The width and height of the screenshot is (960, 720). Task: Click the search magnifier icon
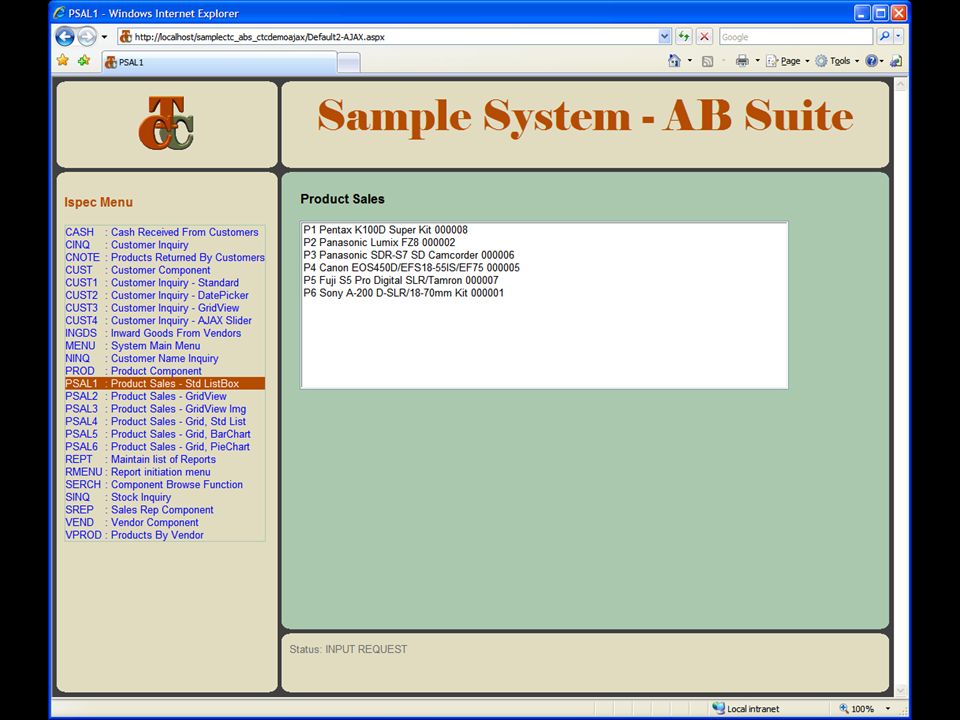[884, 37]
